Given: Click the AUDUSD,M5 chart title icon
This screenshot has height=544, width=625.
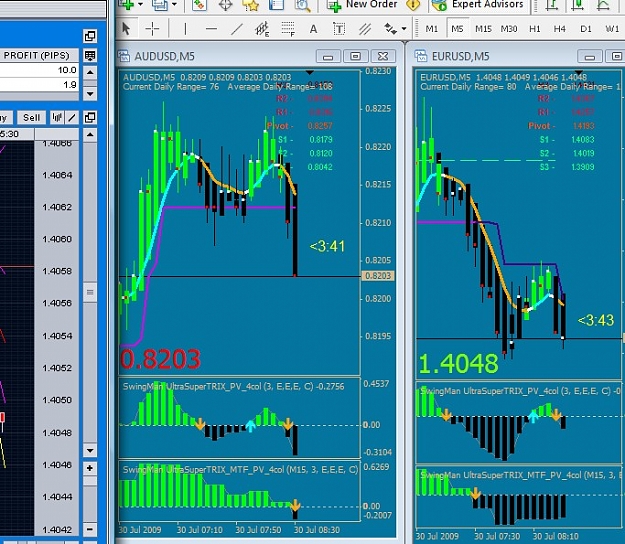Looking at the screenshot, I should (124, 56).
